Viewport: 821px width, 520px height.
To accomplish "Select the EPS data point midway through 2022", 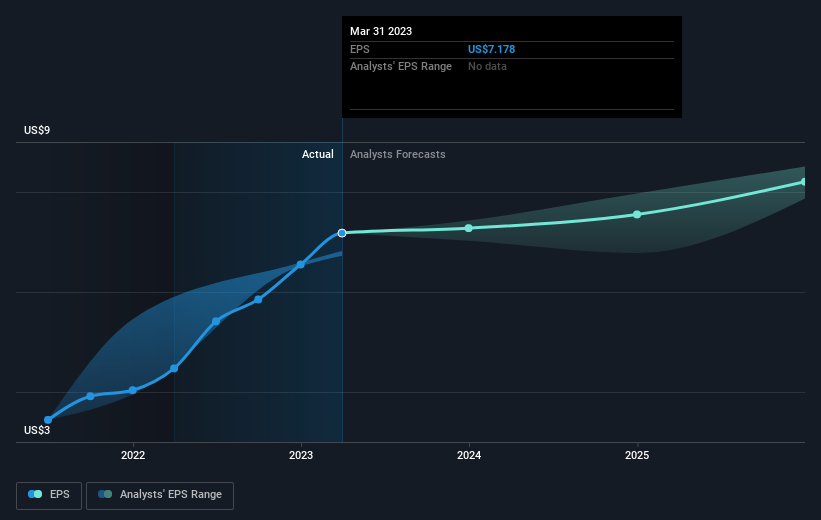I will tap(217, 321).
